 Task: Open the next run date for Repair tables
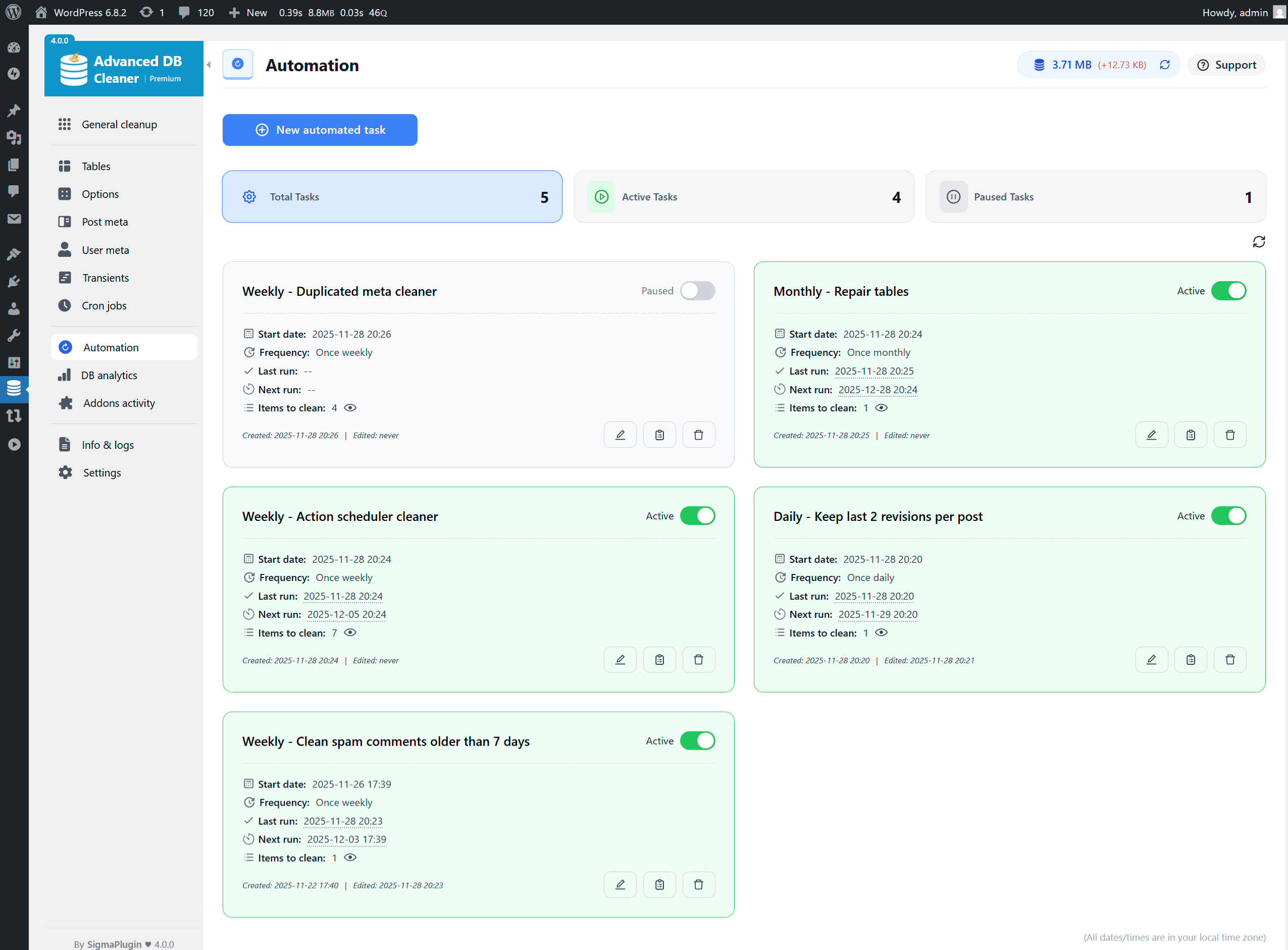tap(878, 389)
